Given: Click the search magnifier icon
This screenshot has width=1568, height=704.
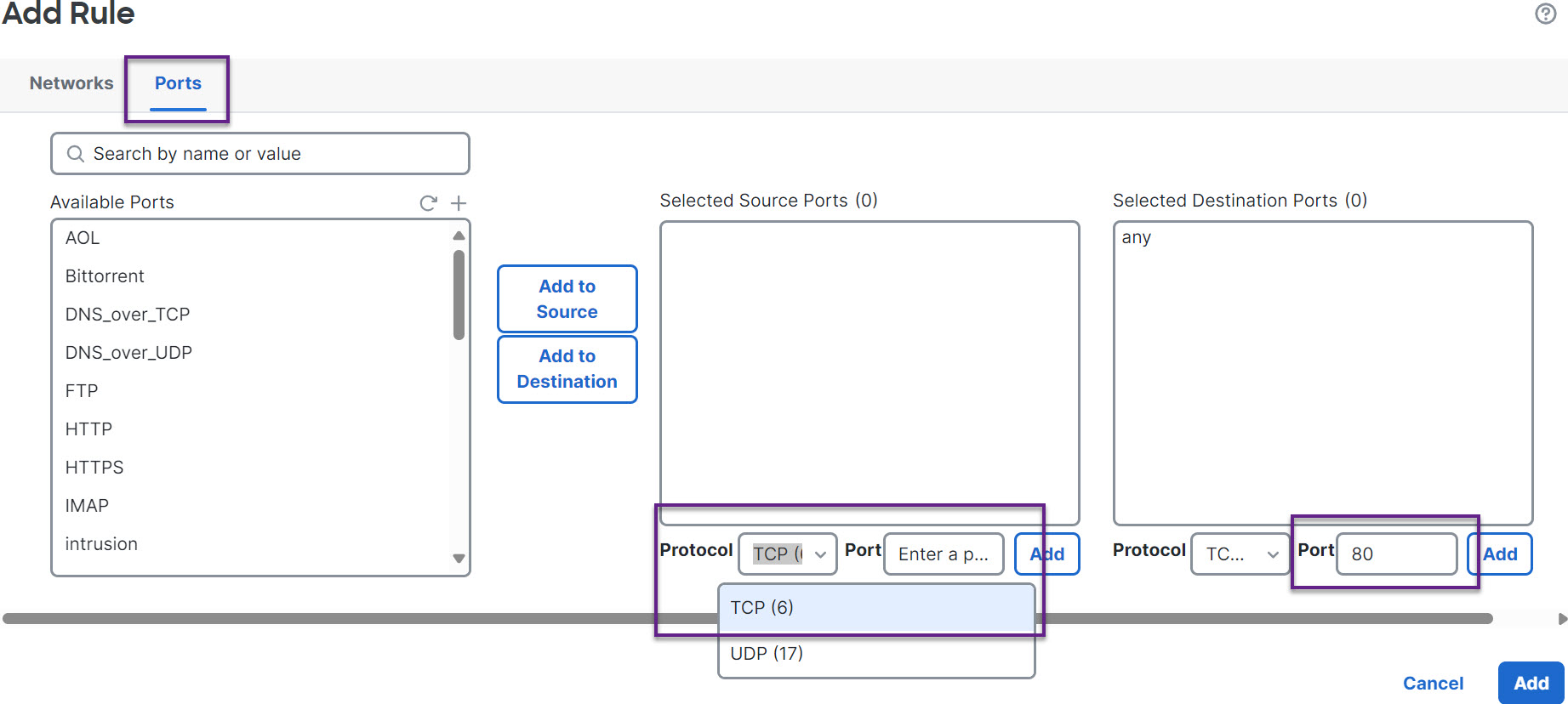Looking at the screenshot, I should point(76,154).
